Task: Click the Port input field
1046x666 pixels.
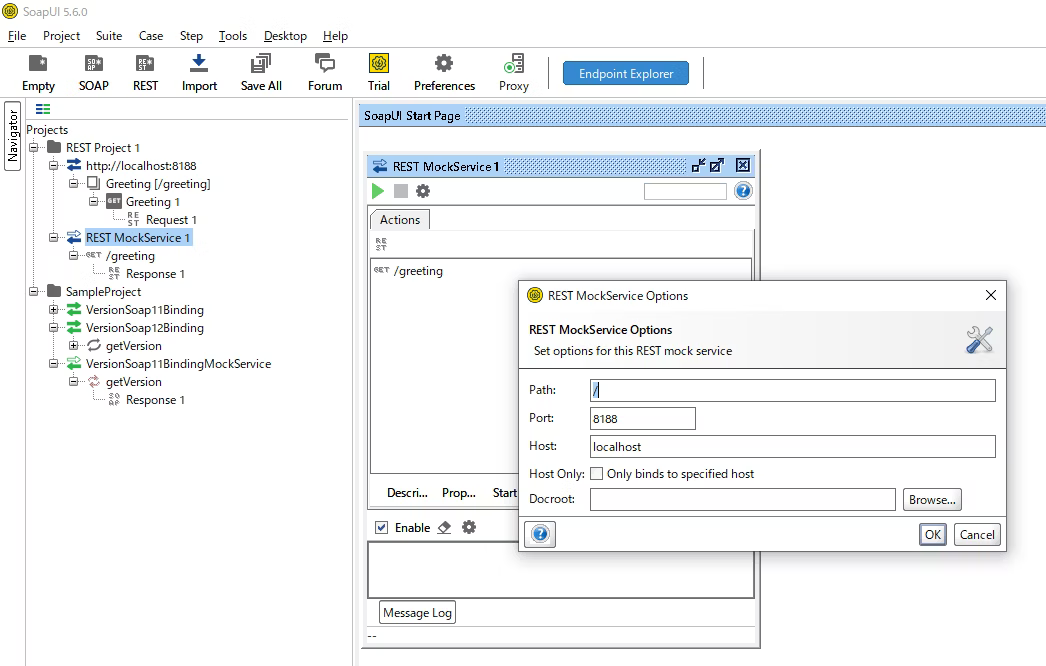Action: coord(643,419)
